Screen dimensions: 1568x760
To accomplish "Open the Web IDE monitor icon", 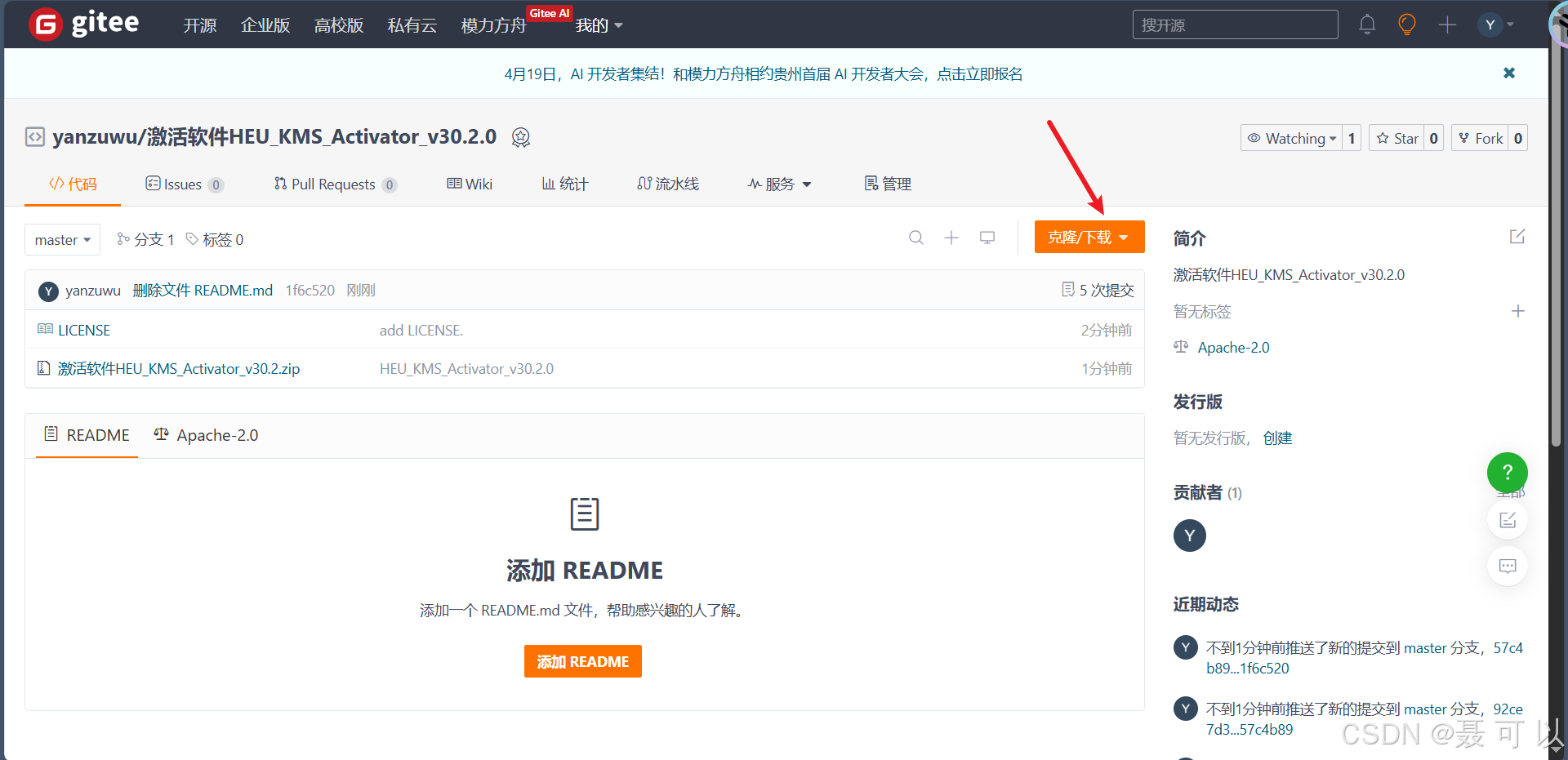I will 987,238.
